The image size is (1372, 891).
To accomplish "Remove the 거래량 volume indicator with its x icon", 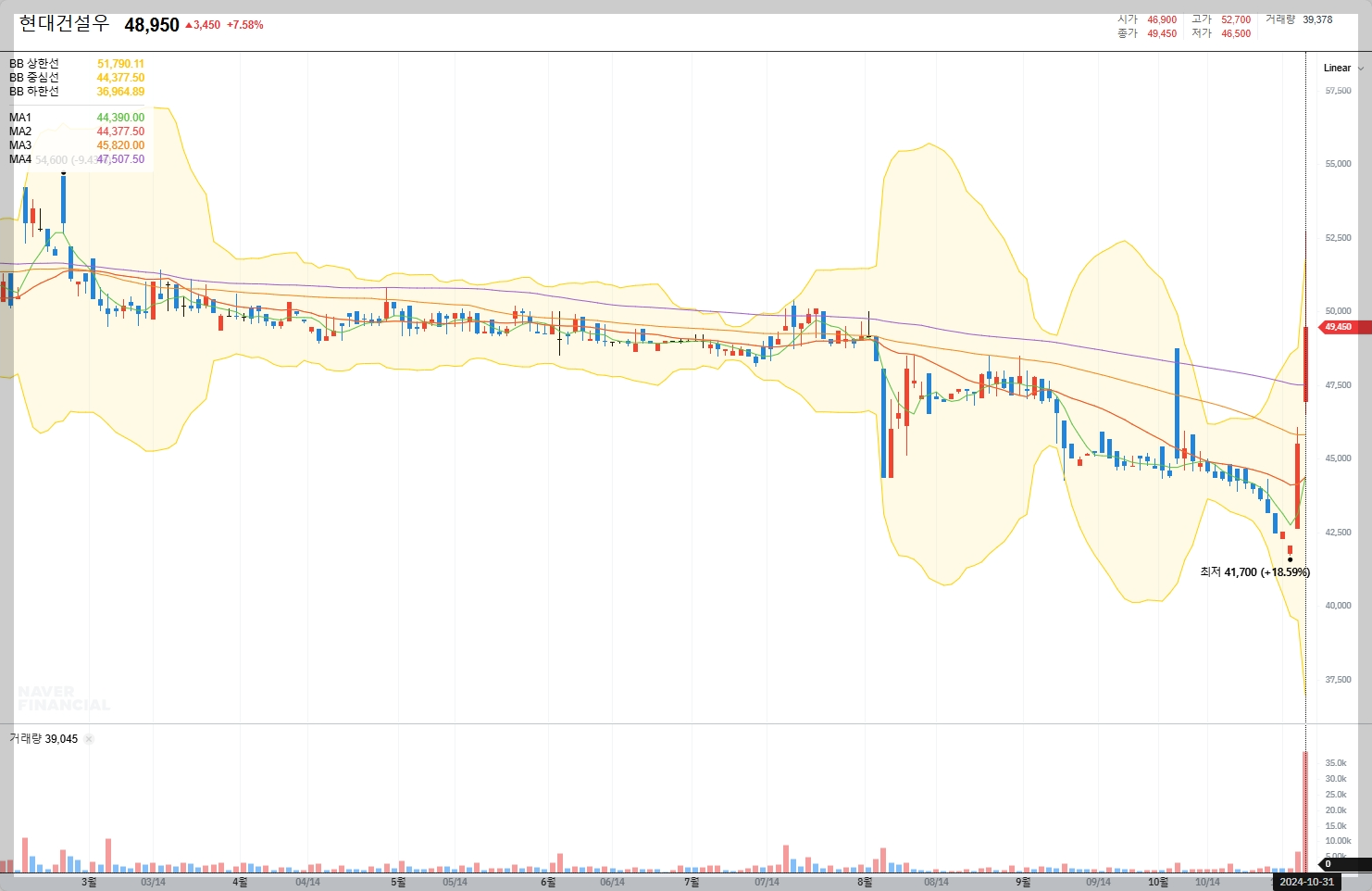I will coord(89,739).
